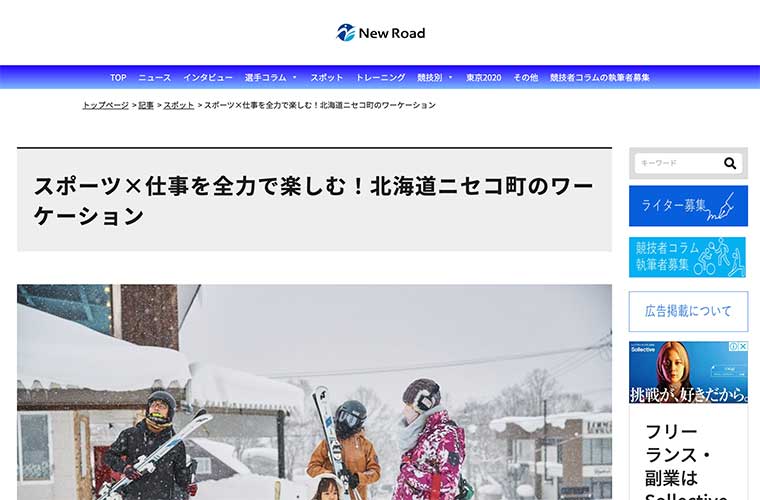This screenshot has width=760, height=500.
Task: Open the 競技者コラム執筆者募集 banner
Action: [x=687, y=257]
